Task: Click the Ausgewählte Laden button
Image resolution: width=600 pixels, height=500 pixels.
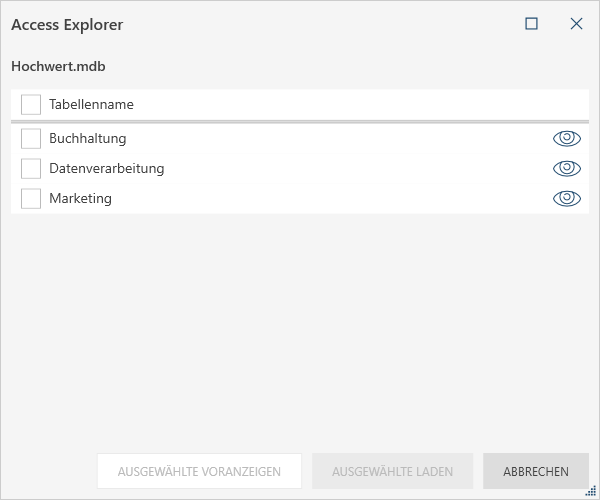Action: click(392, 471)
